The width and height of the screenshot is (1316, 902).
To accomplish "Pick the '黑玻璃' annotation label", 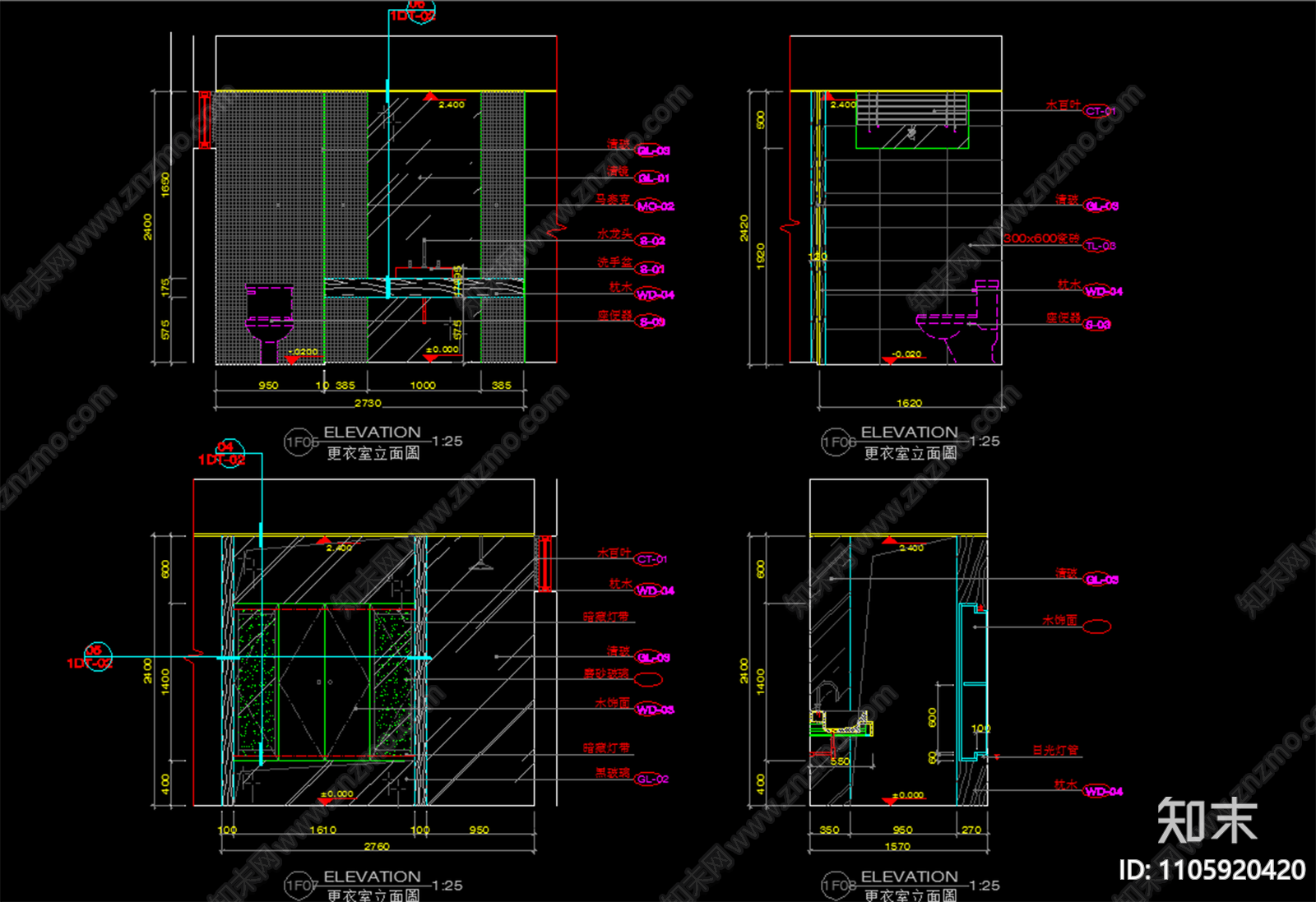I will coord(613,773).
